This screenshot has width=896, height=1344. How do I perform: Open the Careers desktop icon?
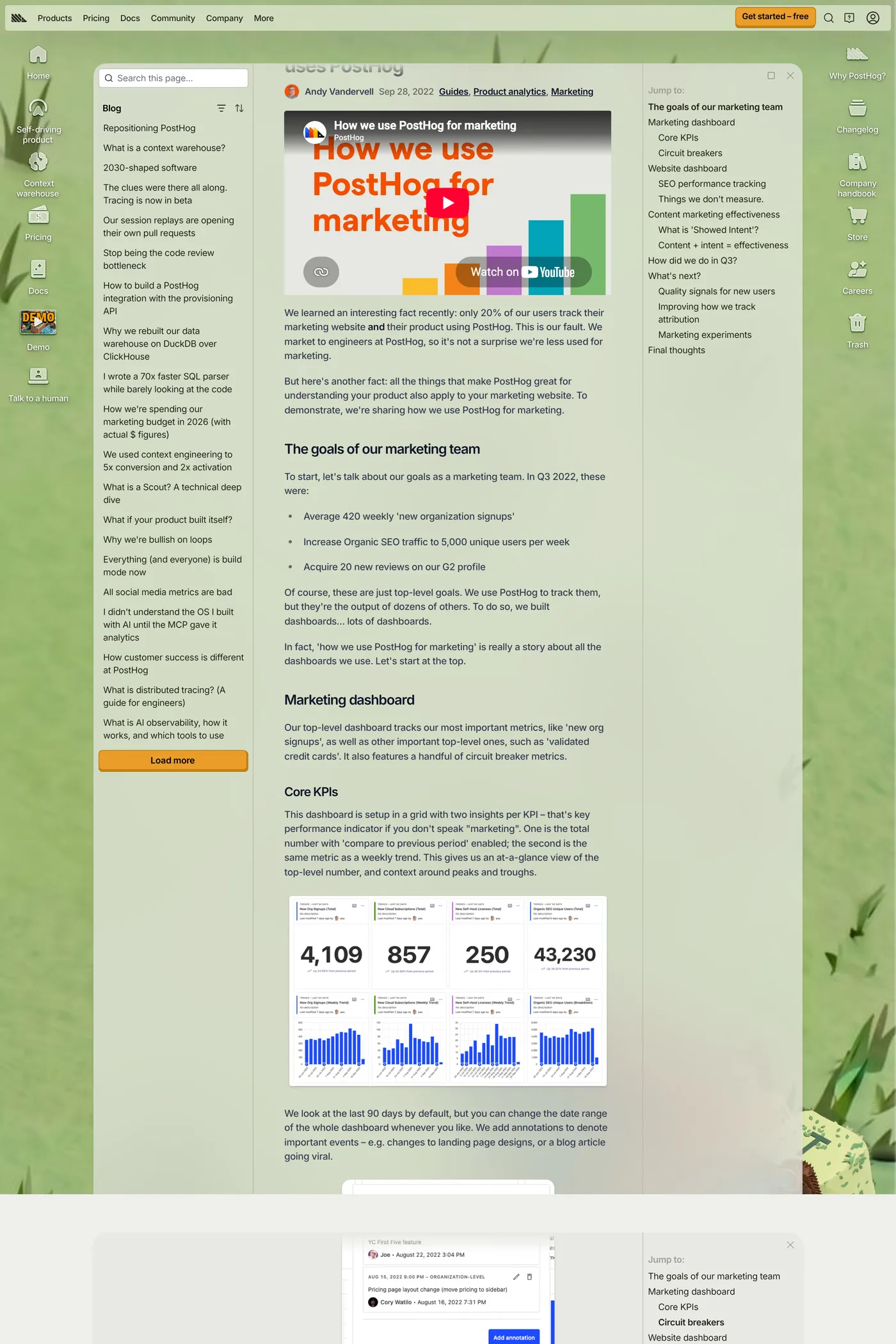[858, 277]
